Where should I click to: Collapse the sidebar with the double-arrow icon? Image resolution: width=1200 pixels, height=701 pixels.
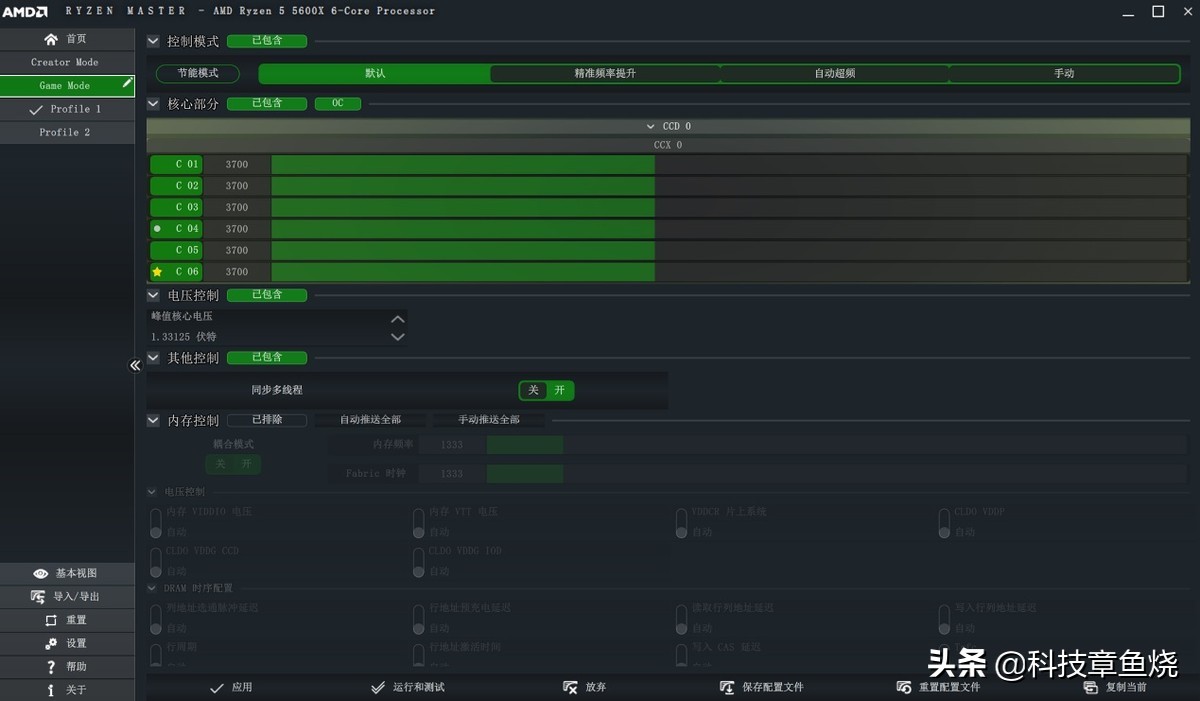tap(135, 365)
